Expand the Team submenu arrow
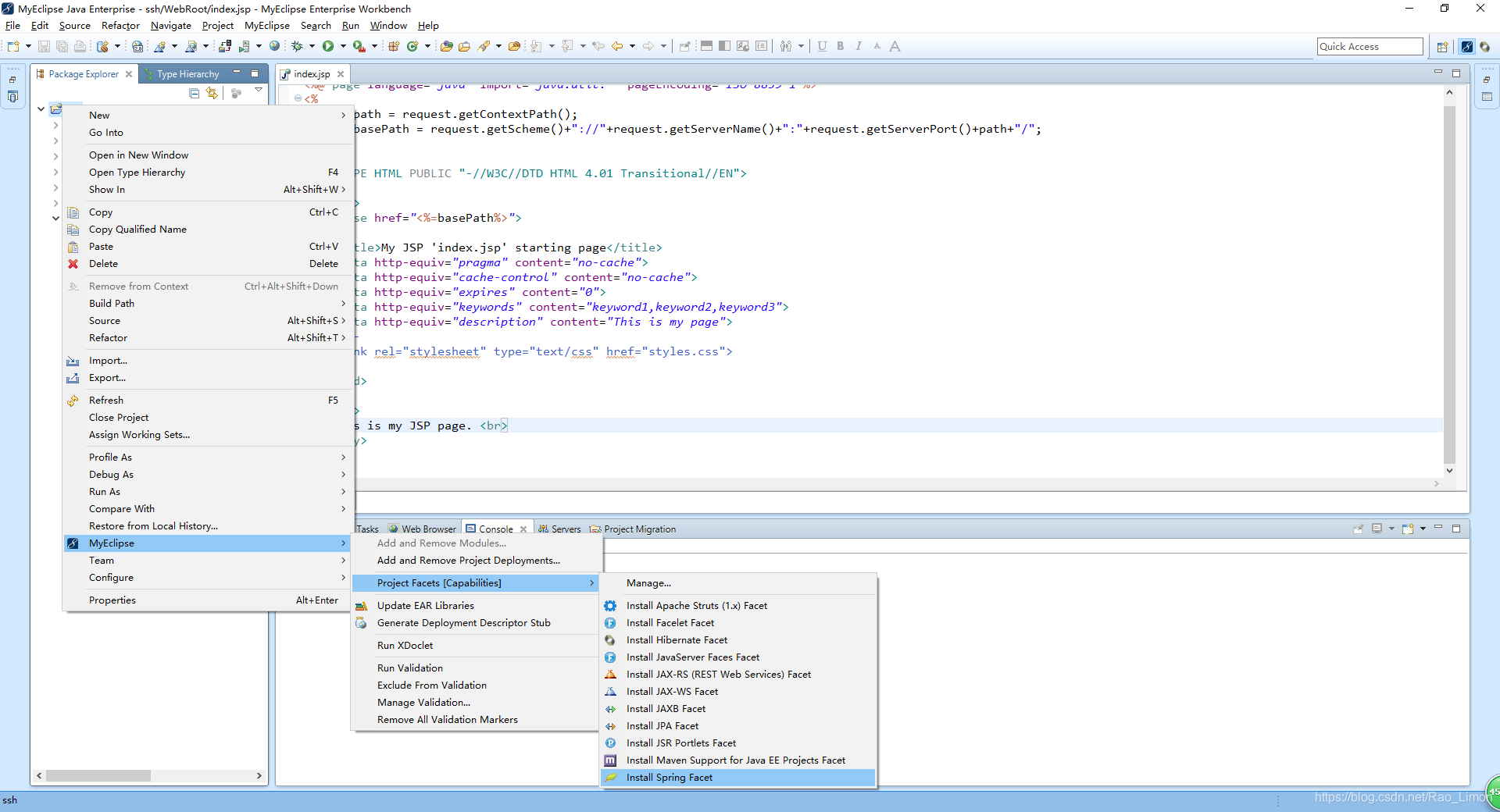This screenshot has height=812, width=1500. click(x=343, y=560)
